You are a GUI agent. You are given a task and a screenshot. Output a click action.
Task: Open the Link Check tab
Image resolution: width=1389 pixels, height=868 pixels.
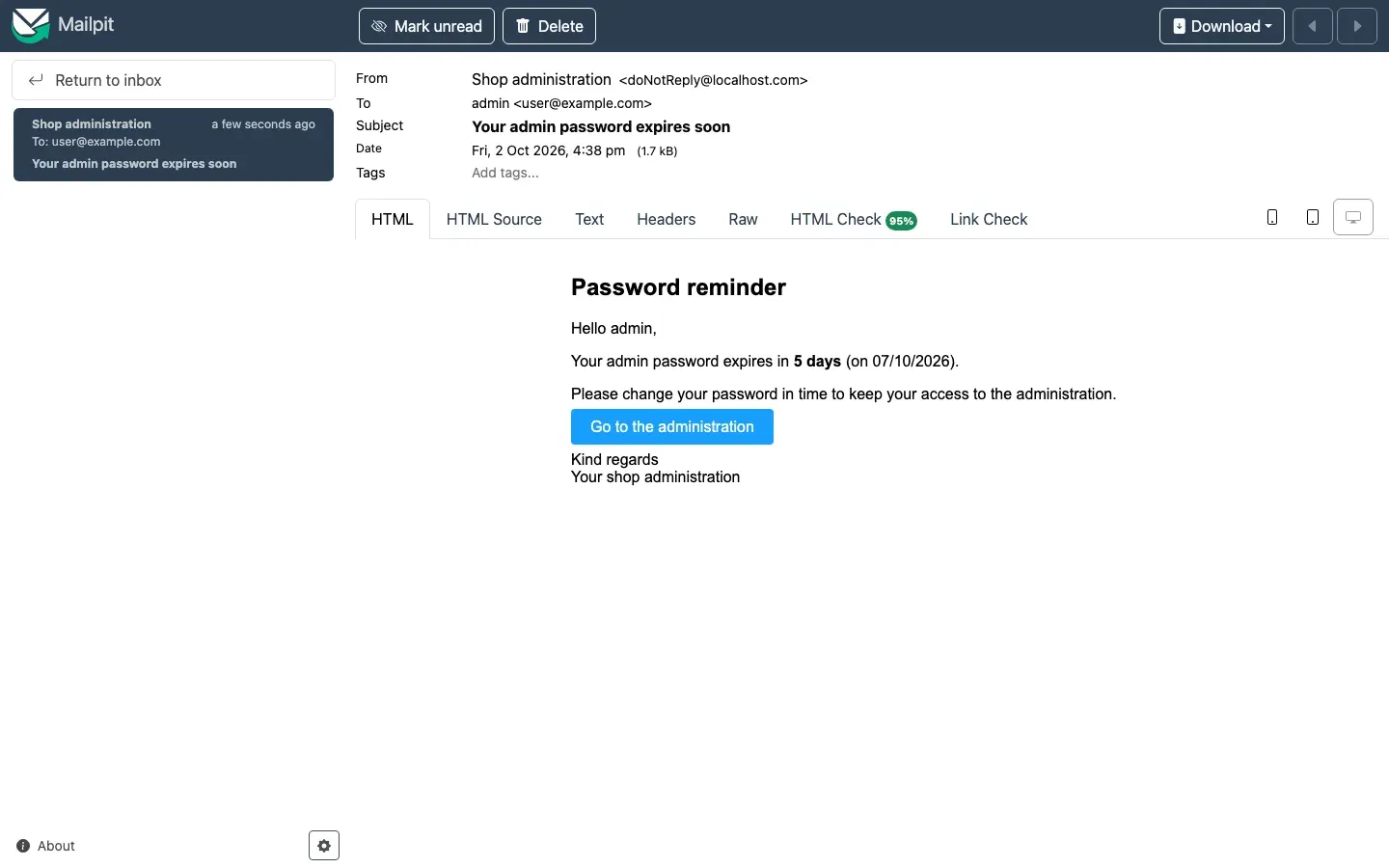coord(989,219)
